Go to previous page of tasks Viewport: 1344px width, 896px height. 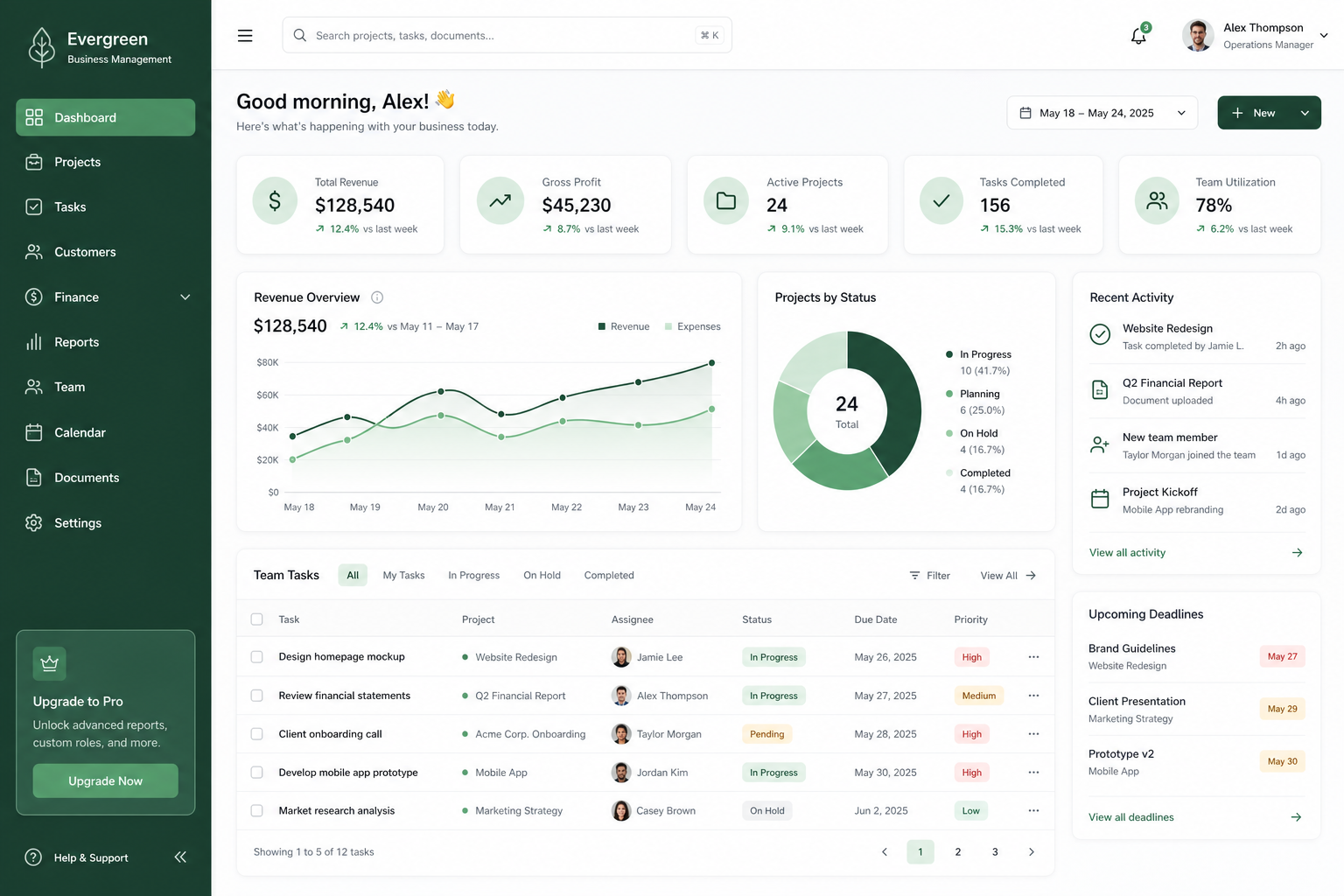click(x=884, y=852)
